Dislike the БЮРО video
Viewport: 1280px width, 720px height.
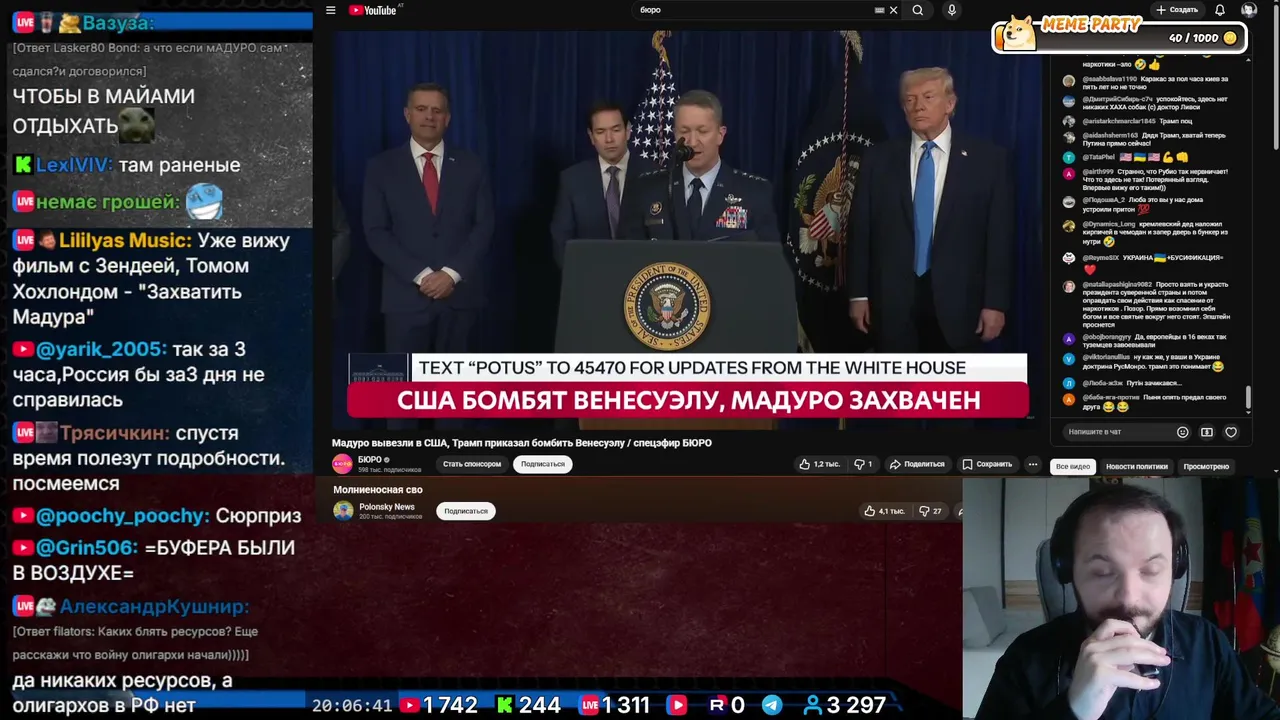tap(863, 464)
